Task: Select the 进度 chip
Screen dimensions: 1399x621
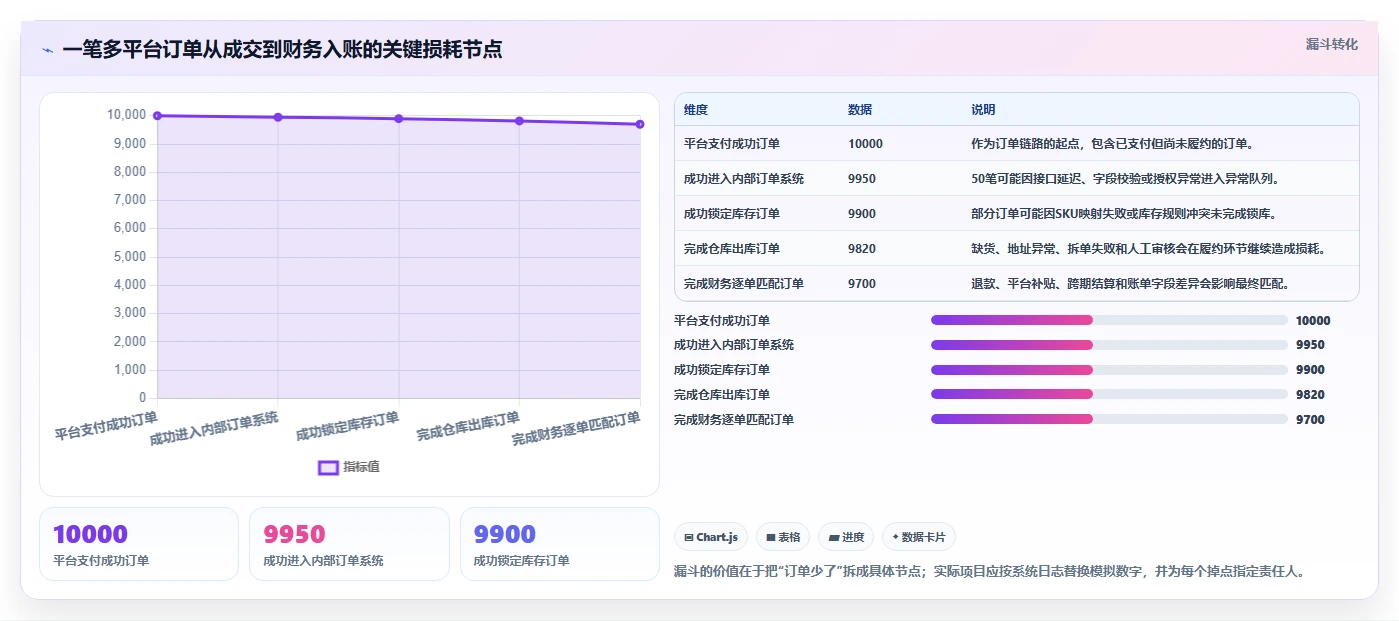Action: (846, 537)
